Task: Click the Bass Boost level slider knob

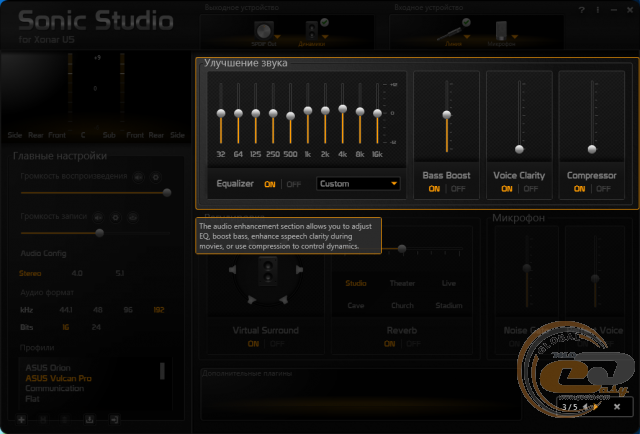Action: (x=447, y=115)
